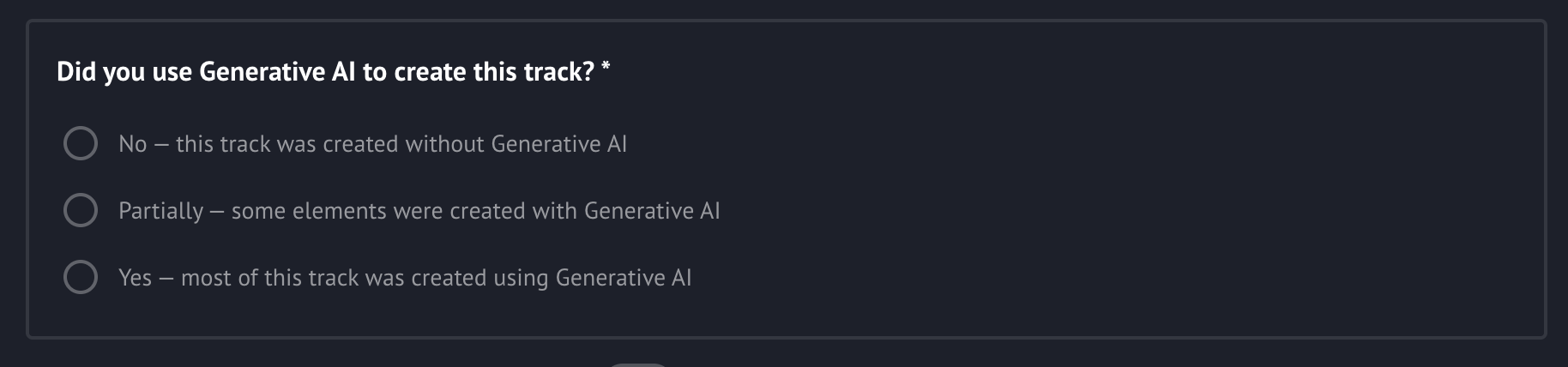Click the text 'some elements were created with Generative AI'
1568x367 pixels.
(475, 211)
